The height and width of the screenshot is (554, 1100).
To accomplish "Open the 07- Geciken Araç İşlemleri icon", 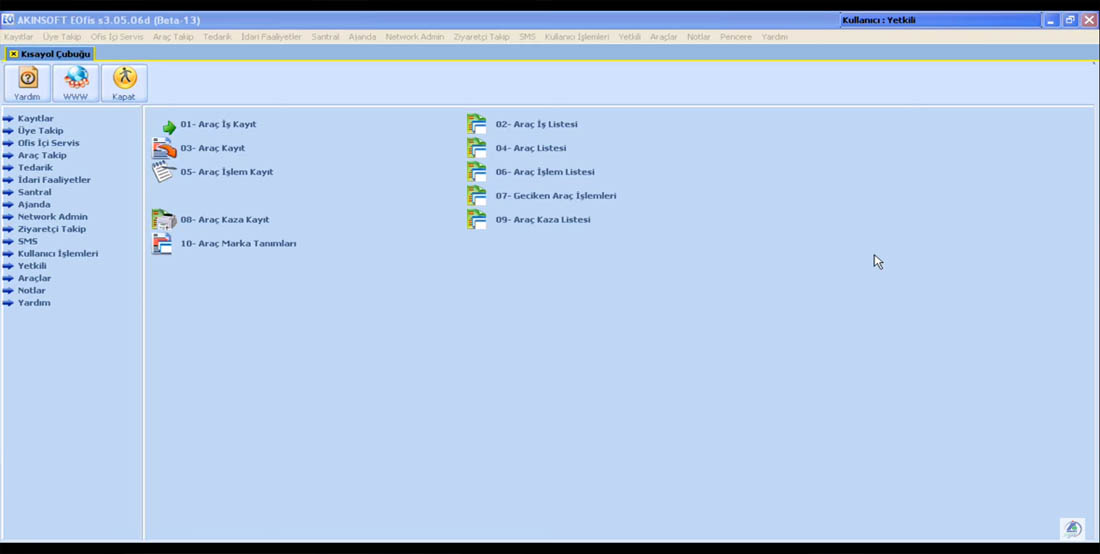I will point(476,196).
